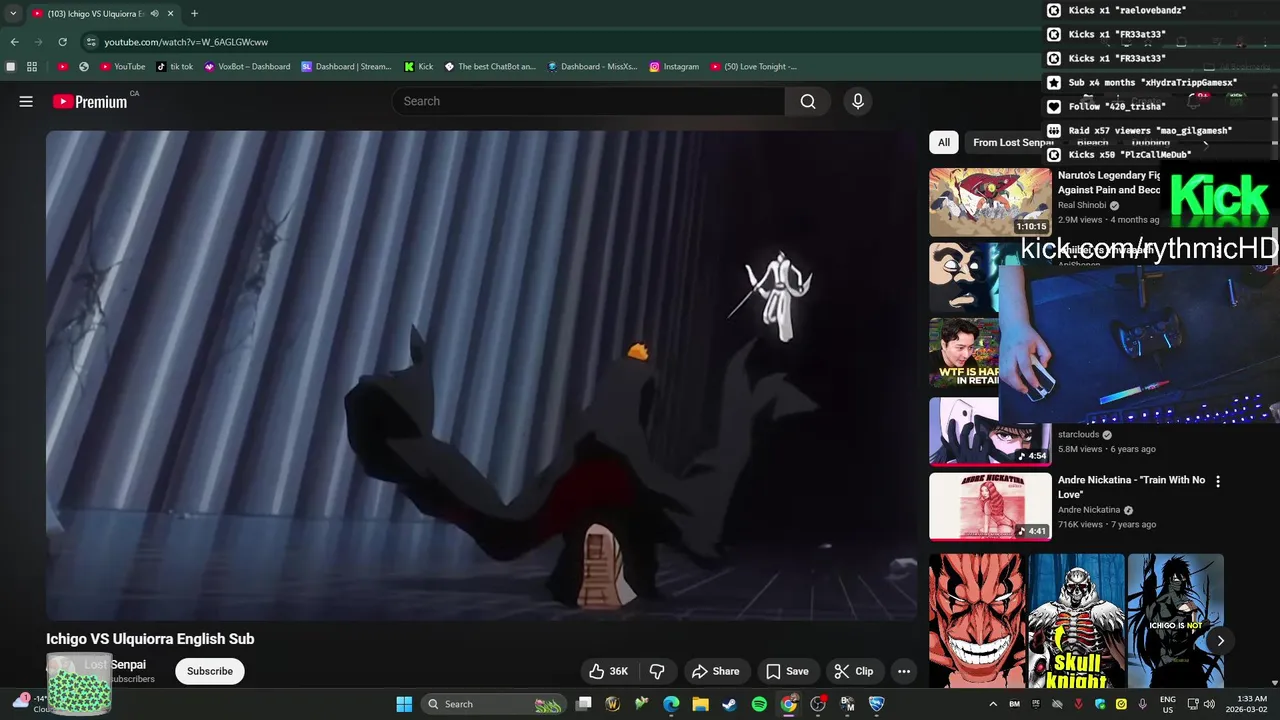Open Steam from the taskbar
The width and height of the screenshot is (1280, 720).
[x=730, y=704]
